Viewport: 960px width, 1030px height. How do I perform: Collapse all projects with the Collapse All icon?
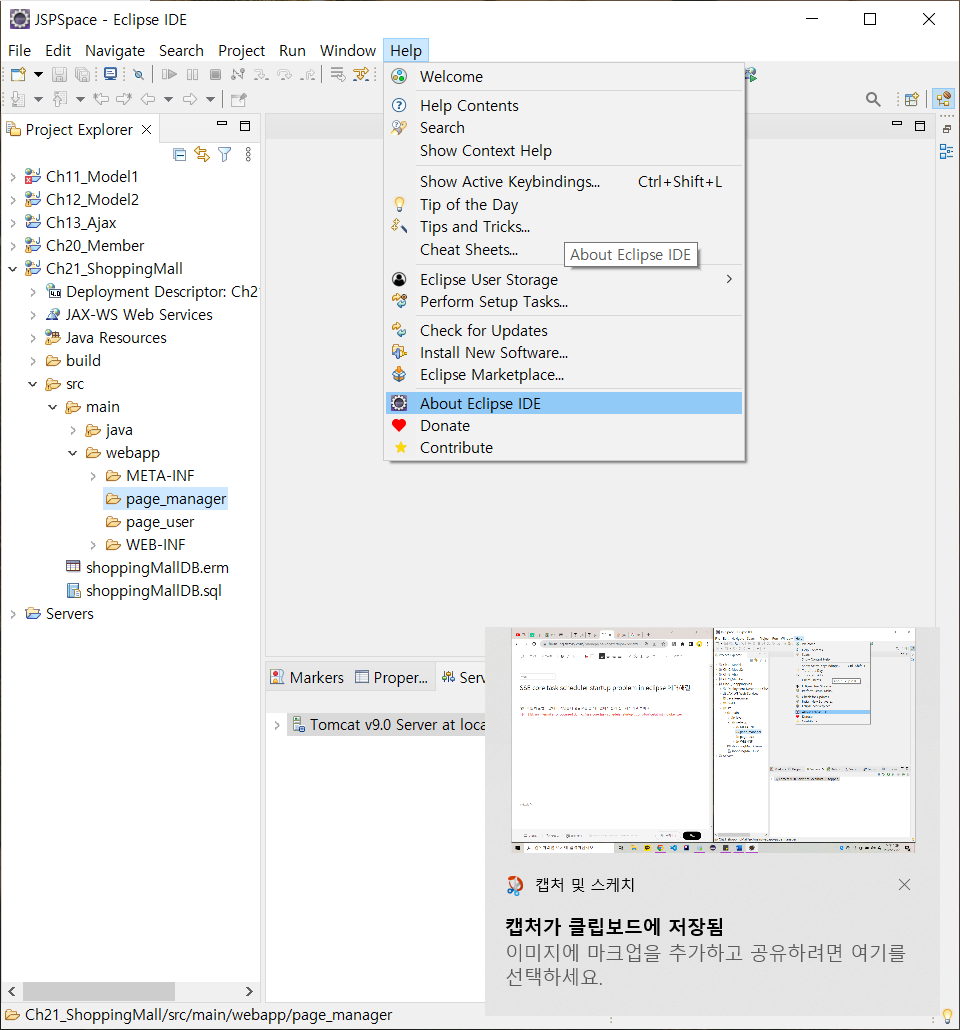tap(181, 154)
